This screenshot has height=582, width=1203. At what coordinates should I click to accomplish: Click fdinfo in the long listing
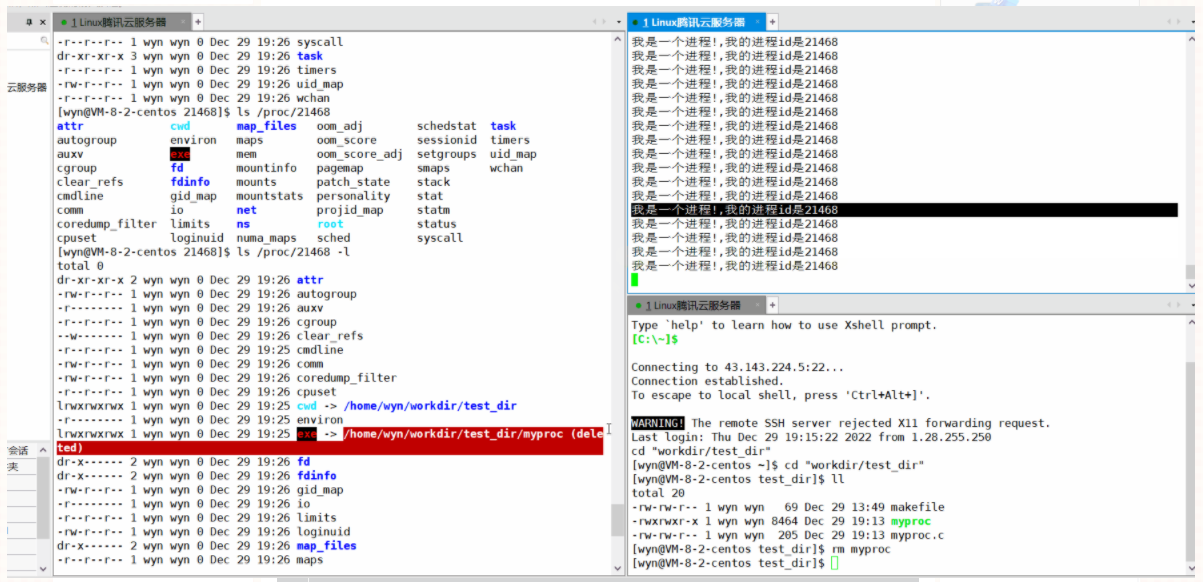(x=316, y=476)
